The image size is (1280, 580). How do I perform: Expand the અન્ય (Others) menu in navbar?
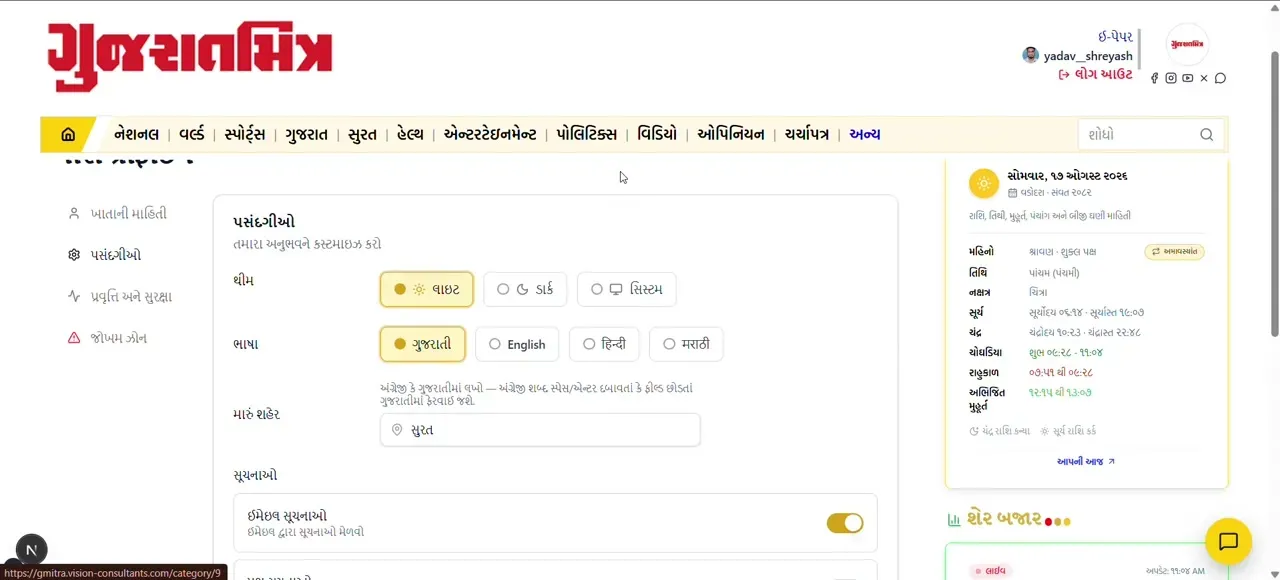click(x=865, y=135)
